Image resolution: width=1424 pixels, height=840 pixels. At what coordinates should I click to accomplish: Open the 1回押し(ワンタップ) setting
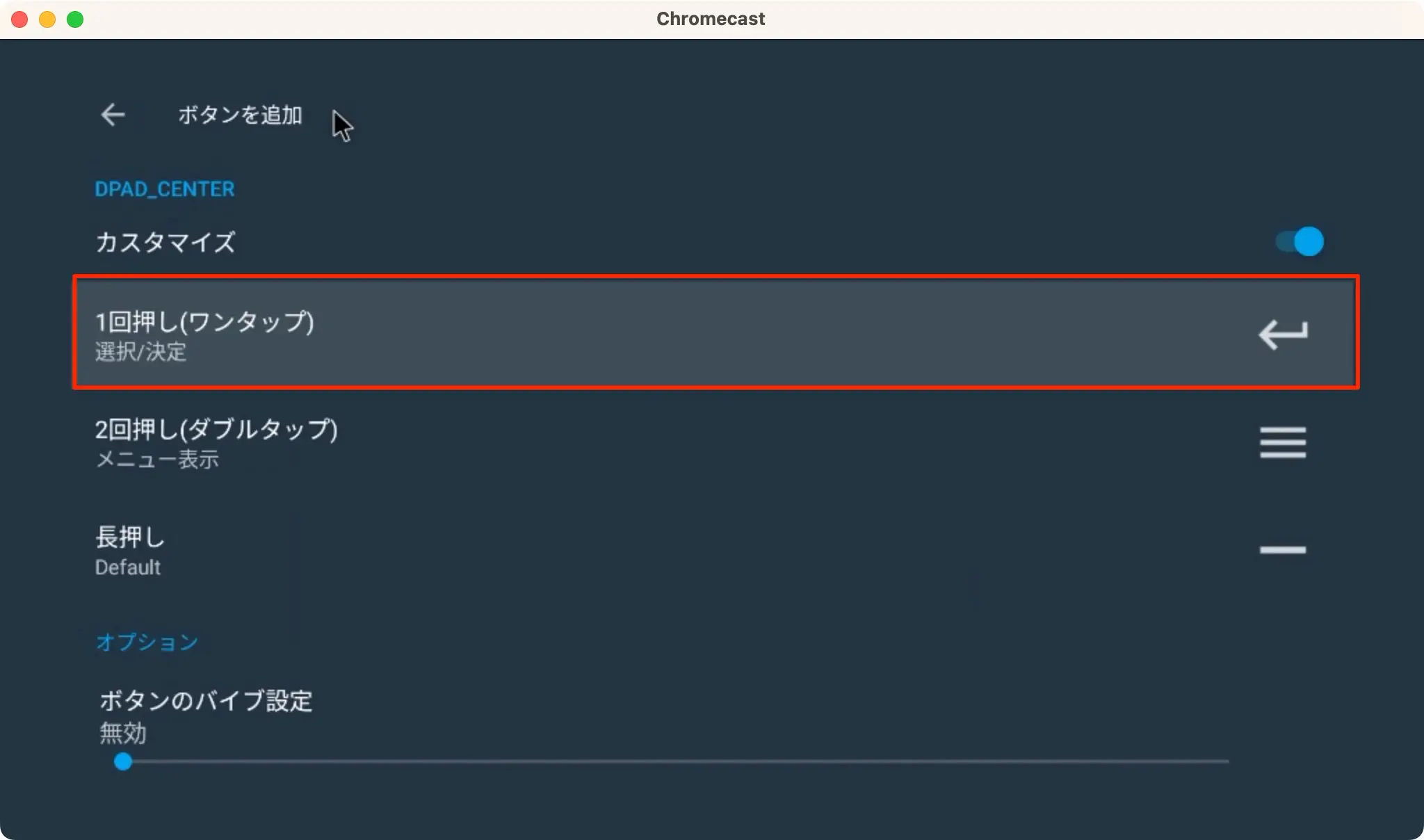pyautogui.click(x=716, y=332)
